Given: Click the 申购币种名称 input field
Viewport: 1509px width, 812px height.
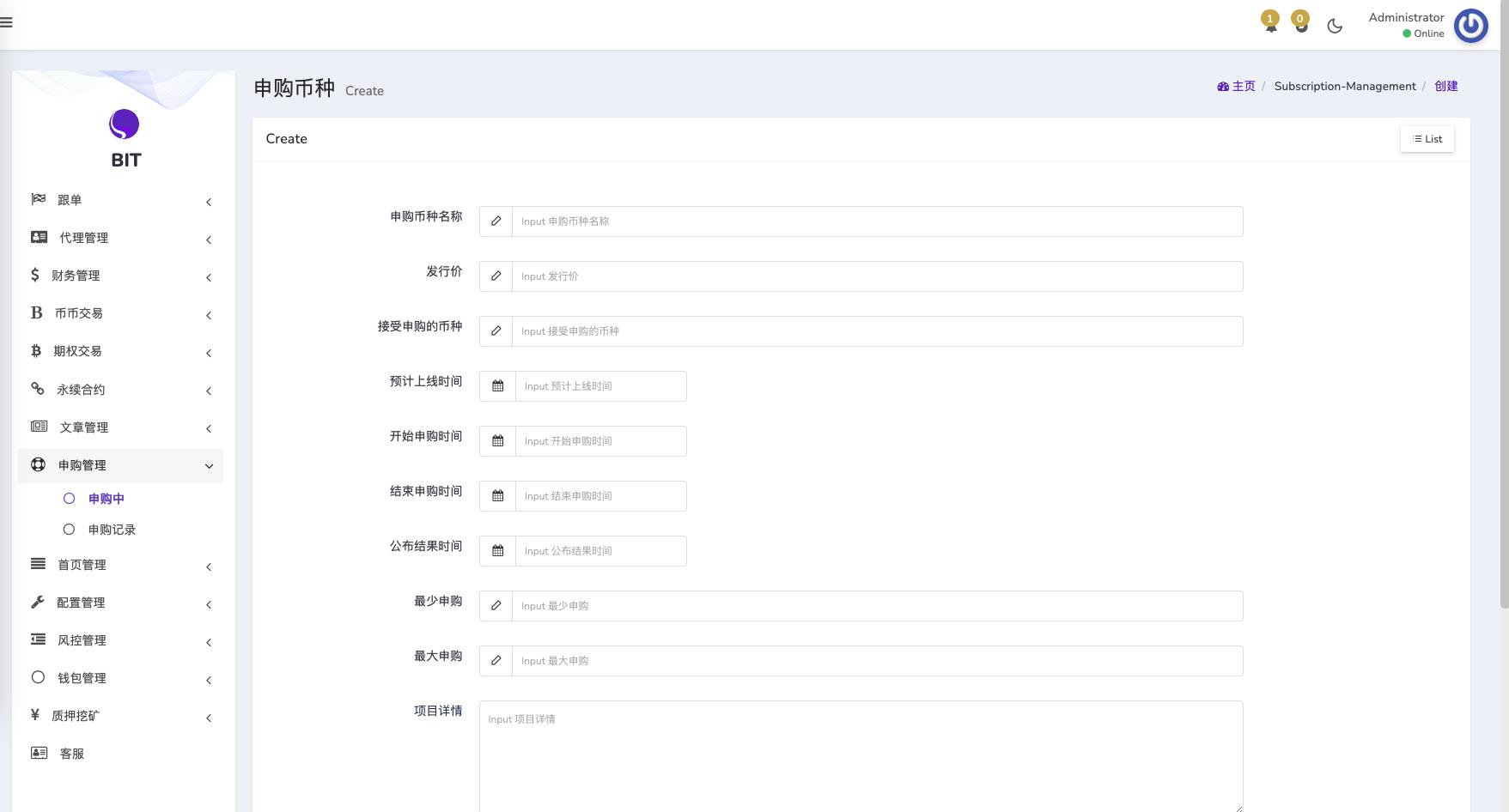Looking at the screenshot, I should 877,221.
